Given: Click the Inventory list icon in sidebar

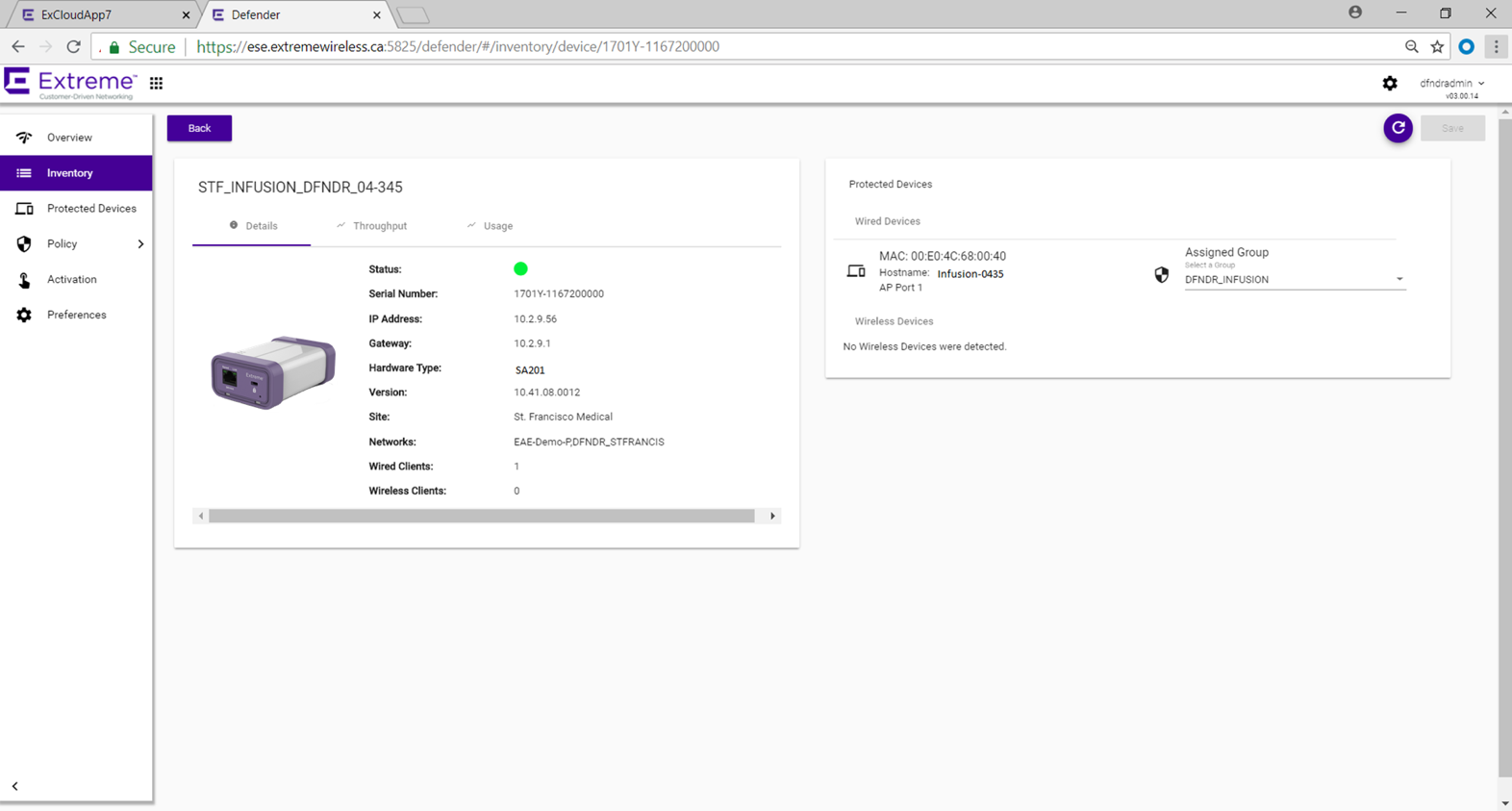Looking at the screenshot, I should coord(24,173).
